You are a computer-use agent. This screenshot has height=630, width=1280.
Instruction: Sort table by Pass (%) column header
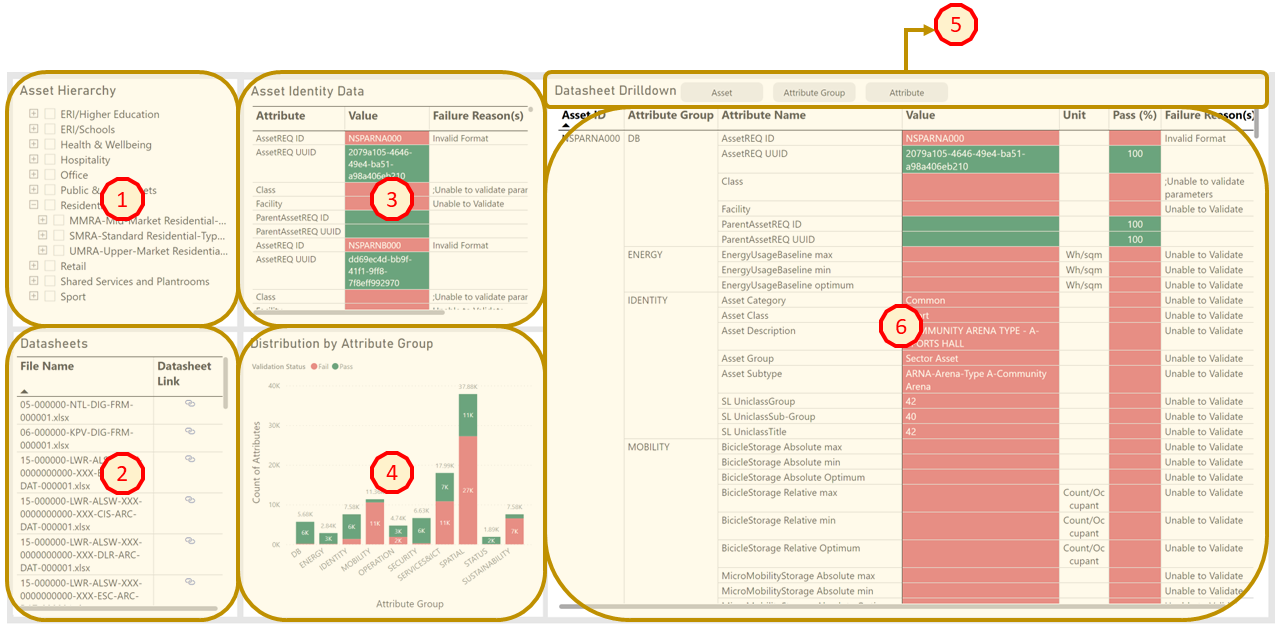[1134, 115]
